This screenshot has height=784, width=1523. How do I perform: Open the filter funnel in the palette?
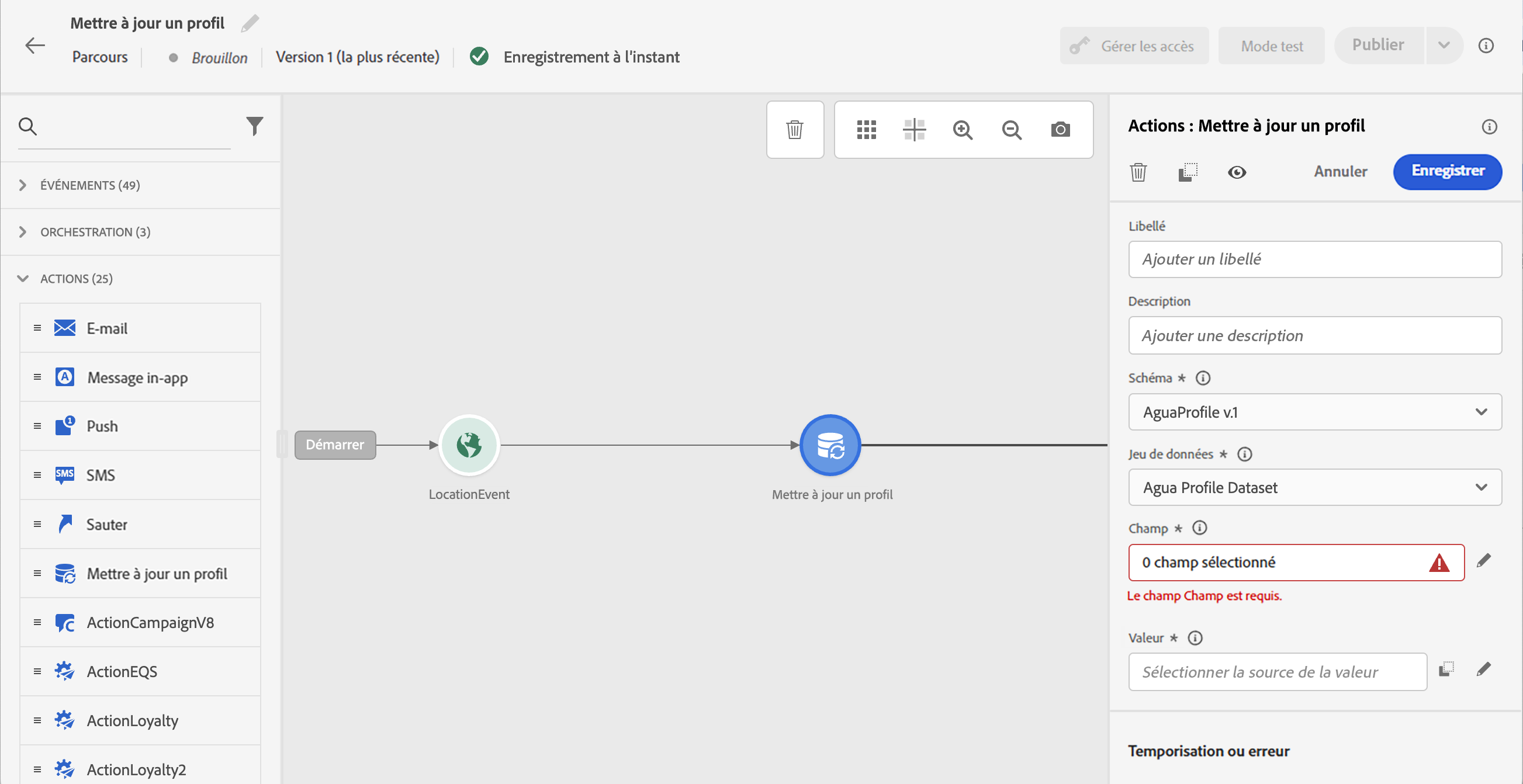click(254, 125)
